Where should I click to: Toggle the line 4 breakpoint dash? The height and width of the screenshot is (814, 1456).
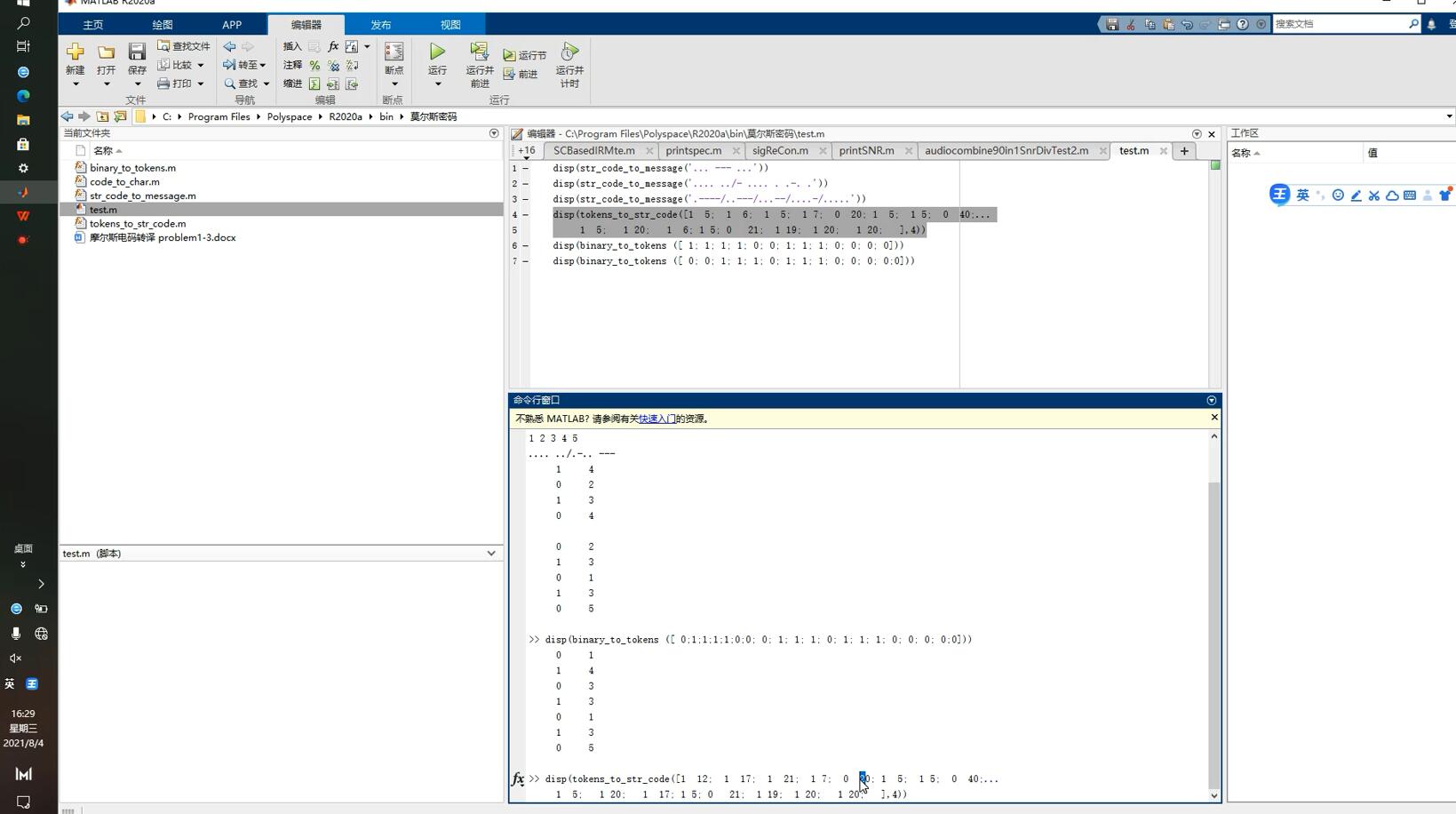click(525, 214)
